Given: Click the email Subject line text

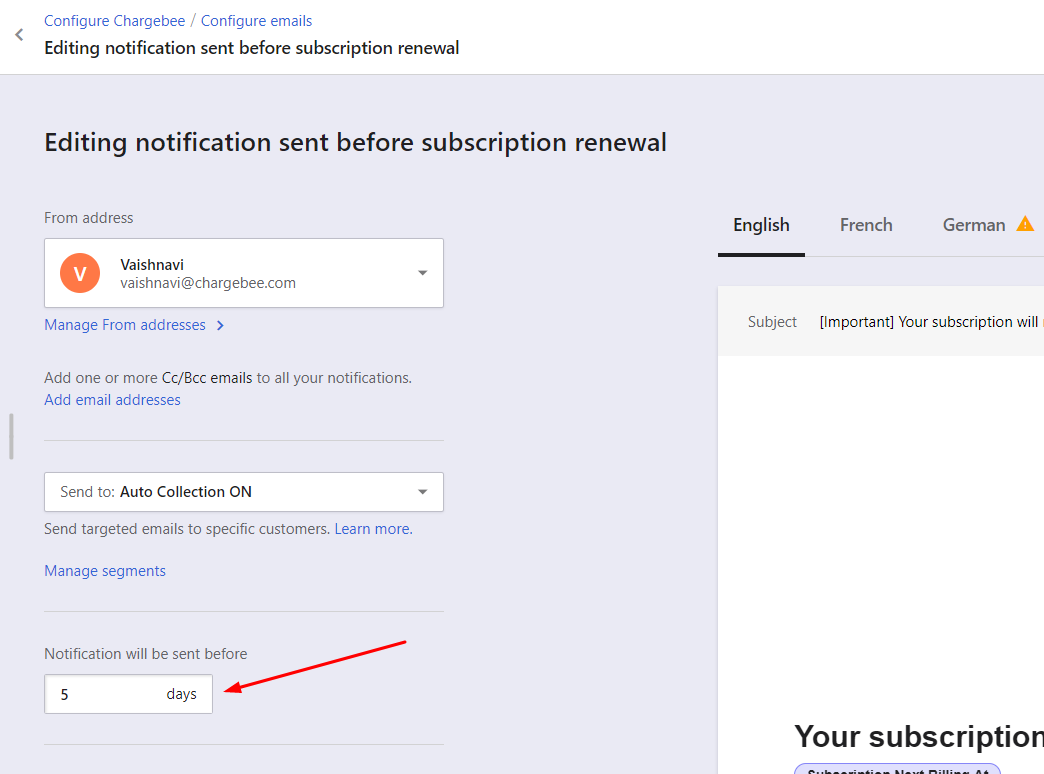Looking at the screenshot, I should coord(930,322).
